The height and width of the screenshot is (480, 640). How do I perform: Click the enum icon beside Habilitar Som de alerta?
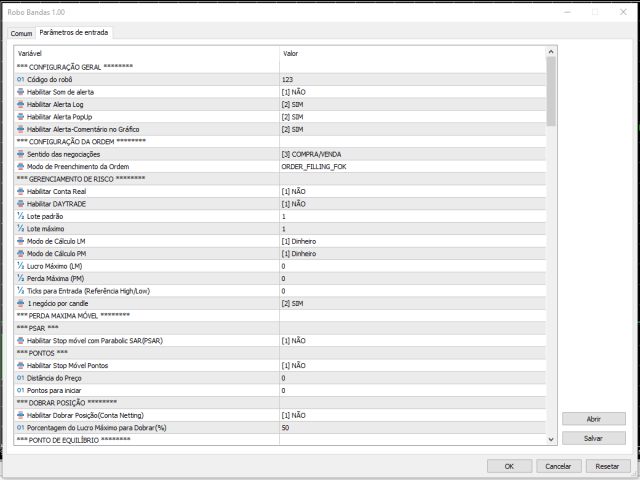(20, 92)
